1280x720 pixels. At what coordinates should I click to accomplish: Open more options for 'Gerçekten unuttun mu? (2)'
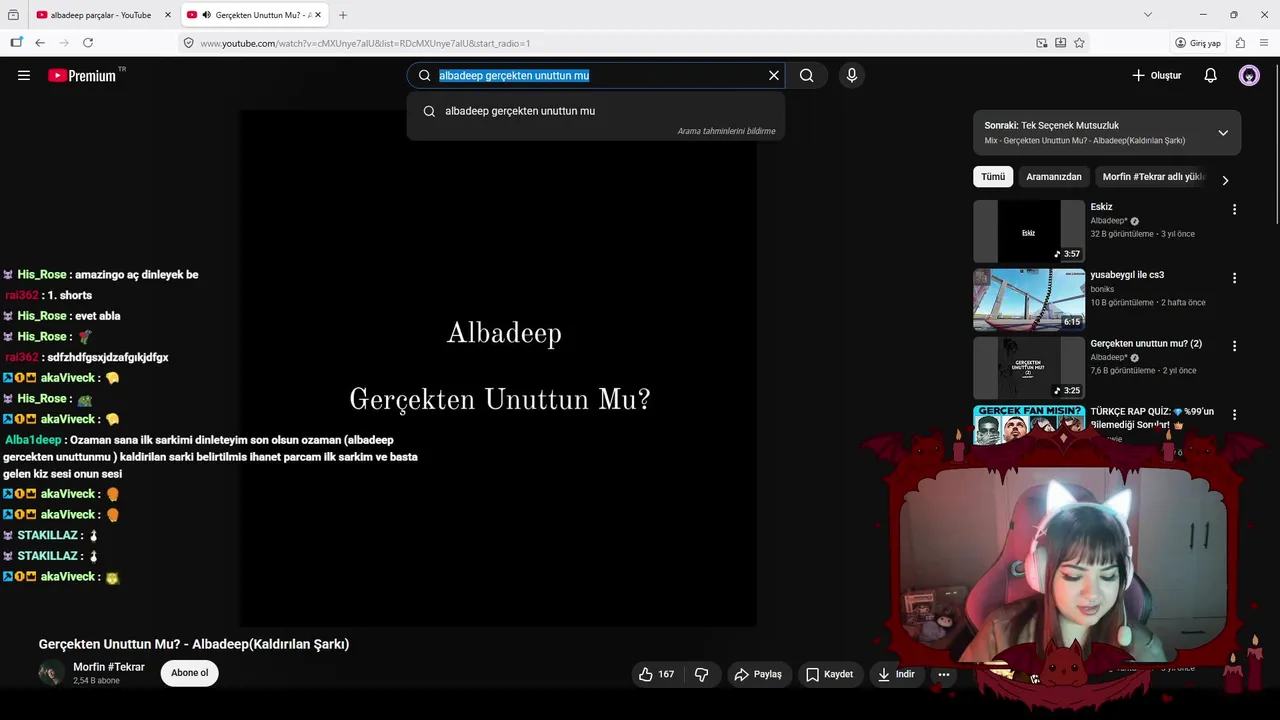click(1234, 346)
